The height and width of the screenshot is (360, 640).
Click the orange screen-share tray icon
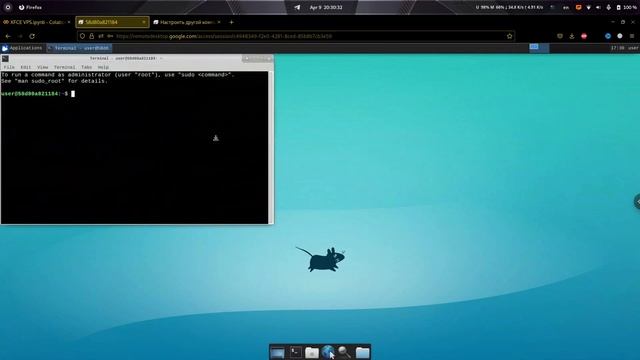[578, 7]
